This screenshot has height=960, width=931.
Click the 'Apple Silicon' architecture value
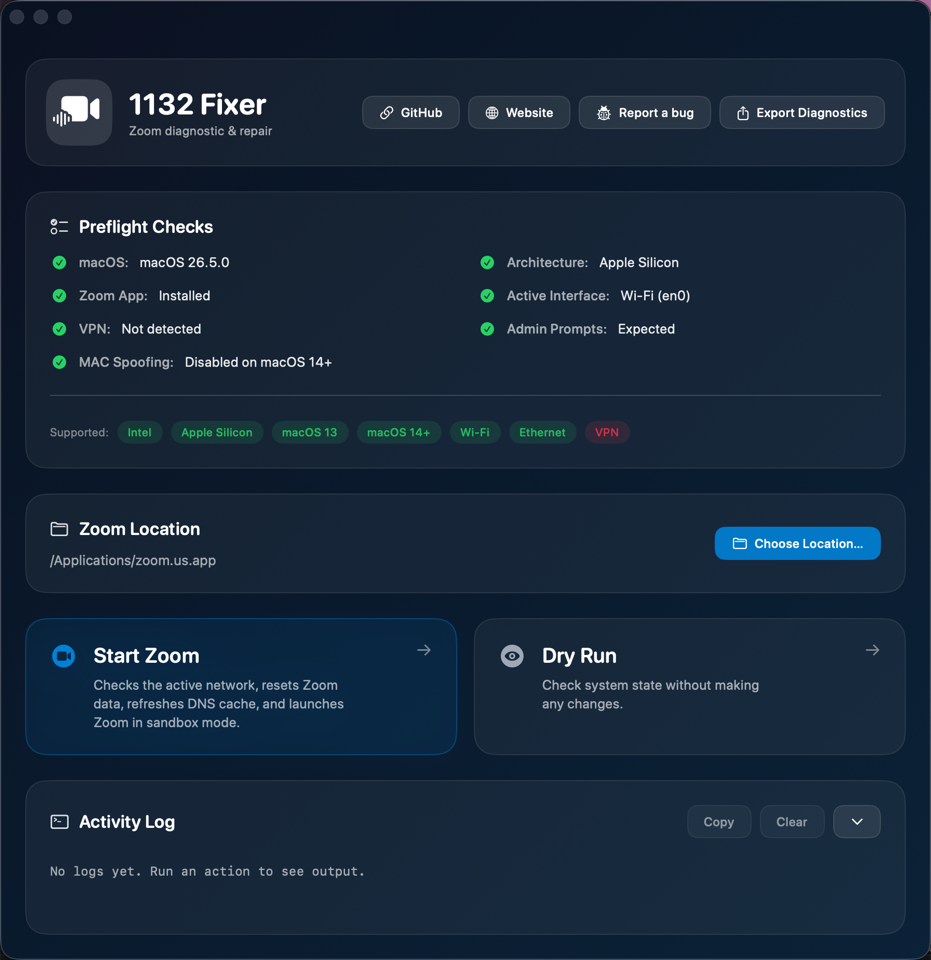[x=638, y=263]
